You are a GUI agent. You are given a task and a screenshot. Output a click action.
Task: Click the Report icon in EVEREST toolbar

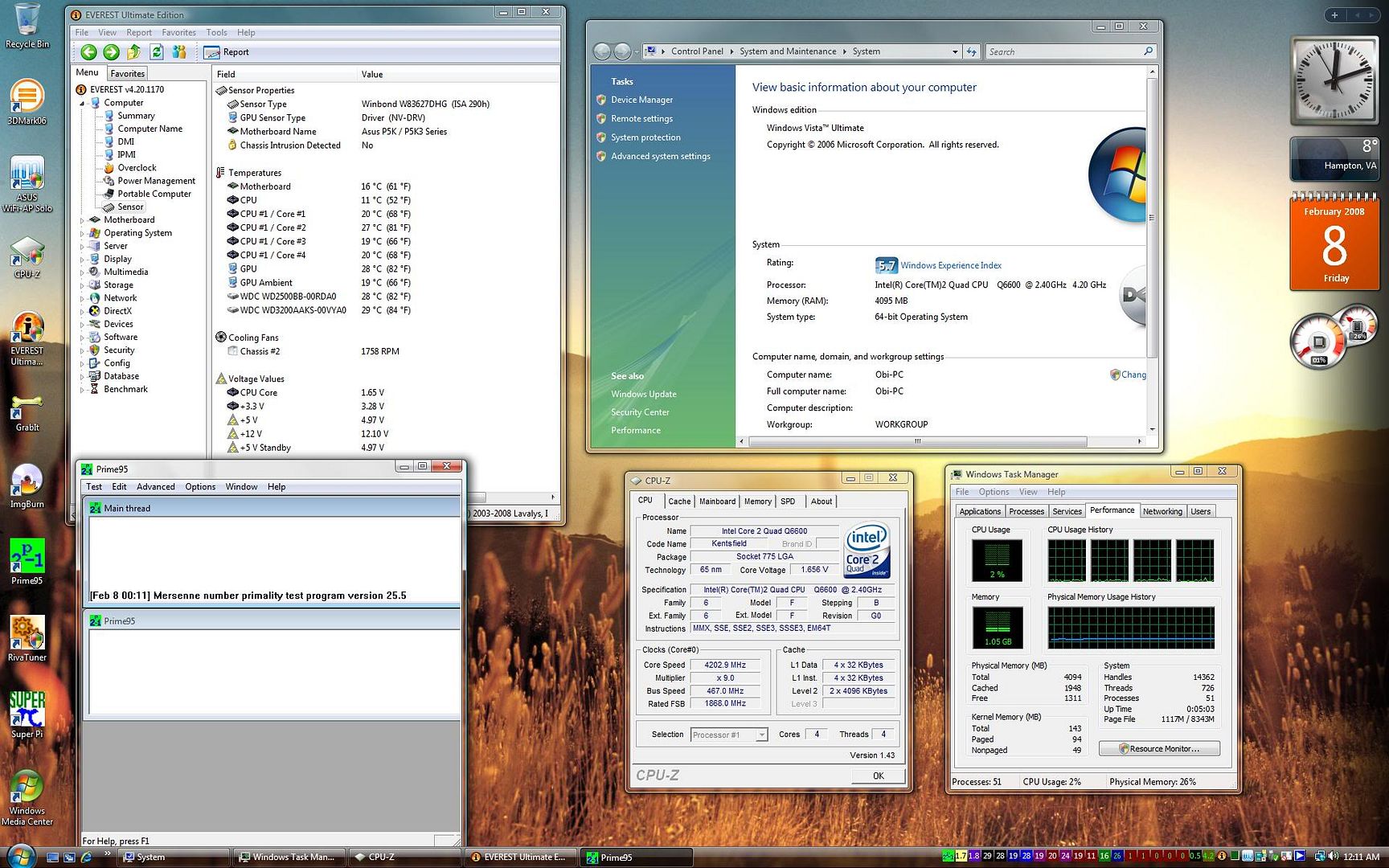click(227, 52)
